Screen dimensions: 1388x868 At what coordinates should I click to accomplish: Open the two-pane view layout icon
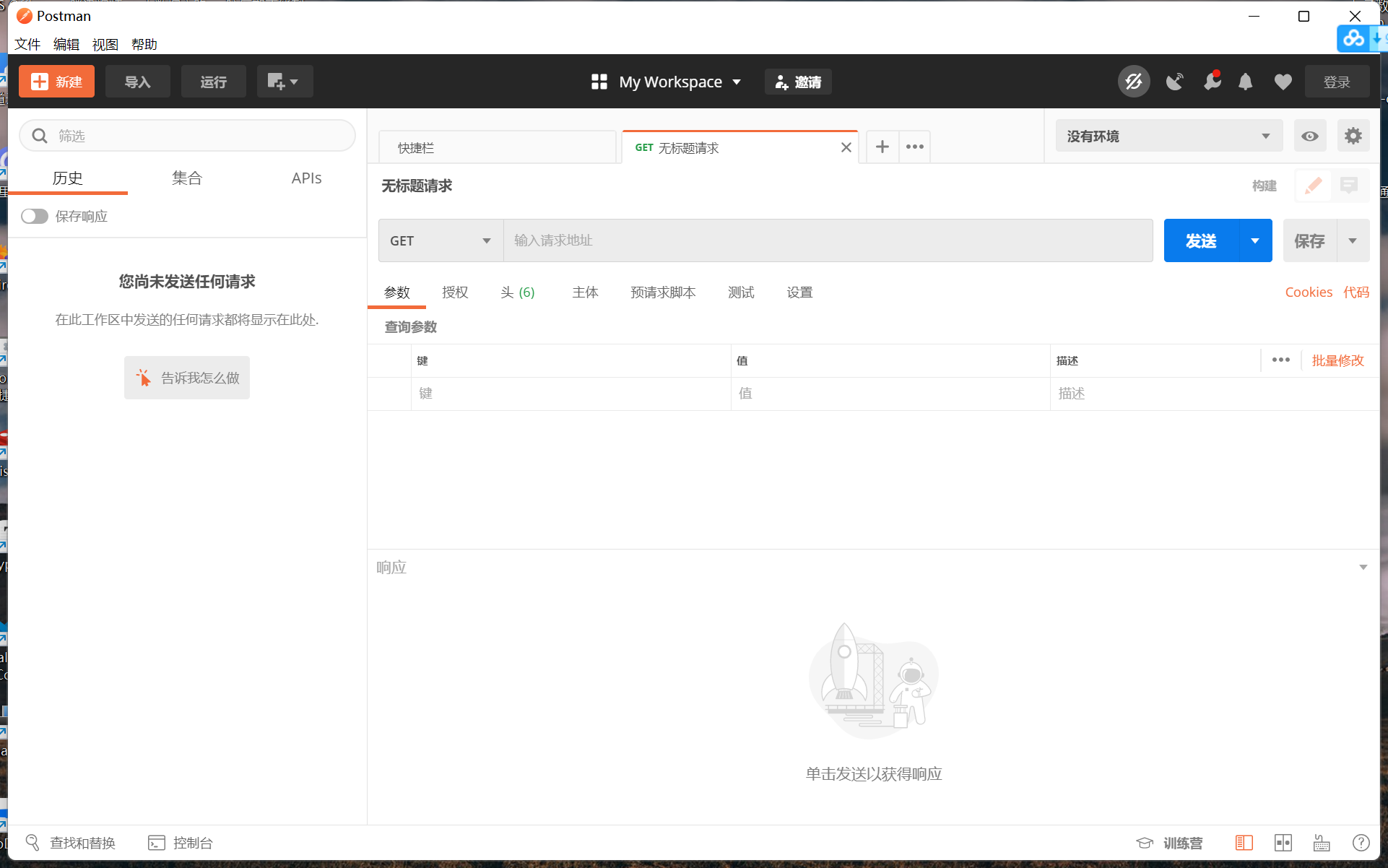(x=1283, y=843)
